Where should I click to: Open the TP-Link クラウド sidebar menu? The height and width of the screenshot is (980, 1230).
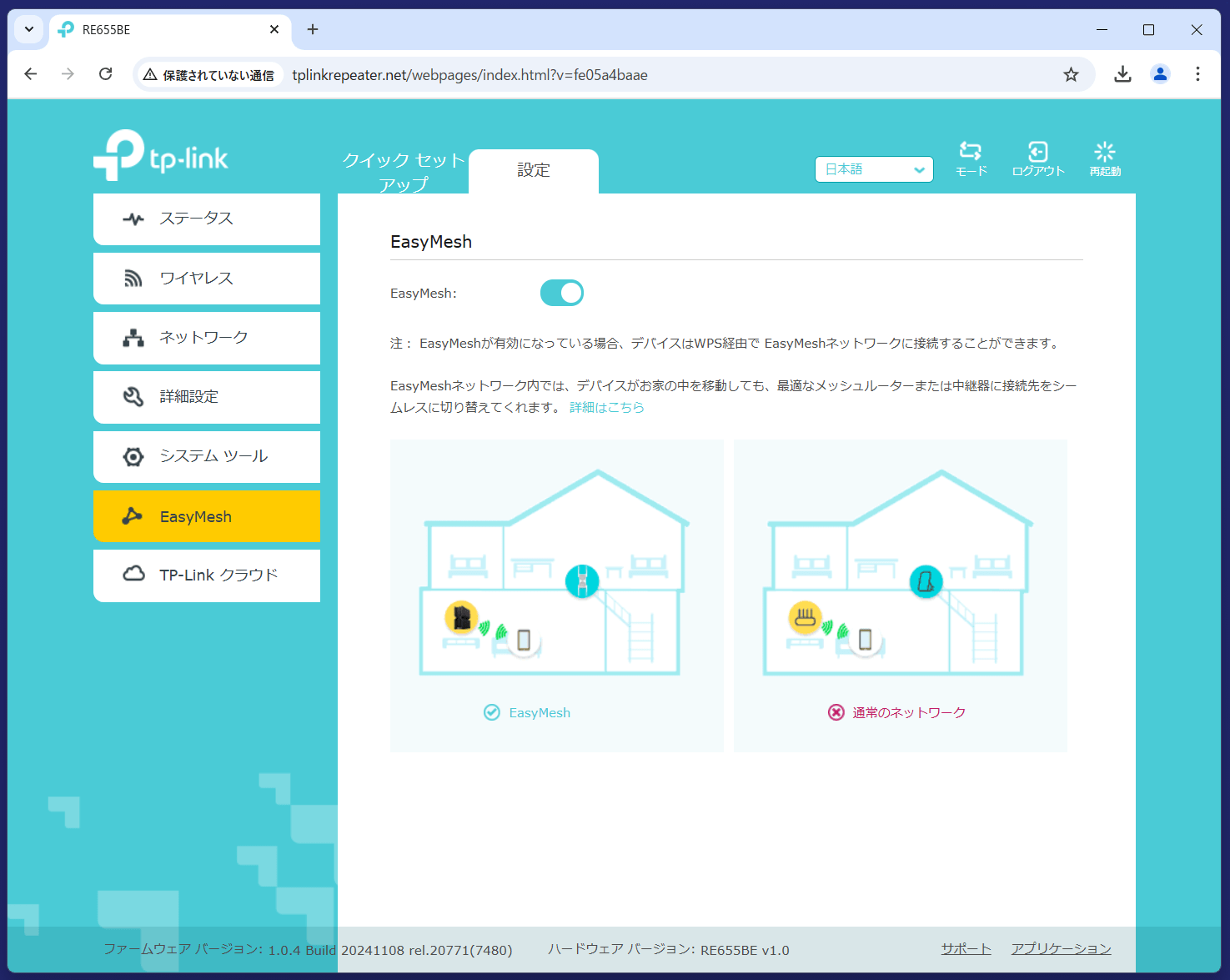coord(207,575)
